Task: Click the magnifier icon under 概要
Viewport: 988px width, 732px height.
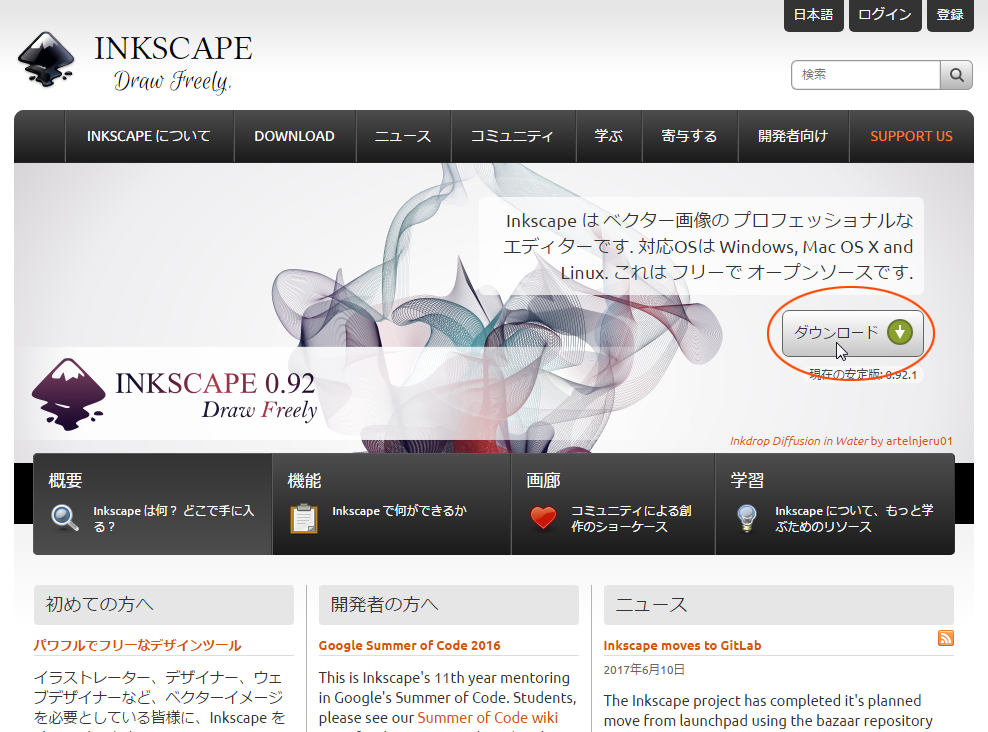Action: pos(65,518)
